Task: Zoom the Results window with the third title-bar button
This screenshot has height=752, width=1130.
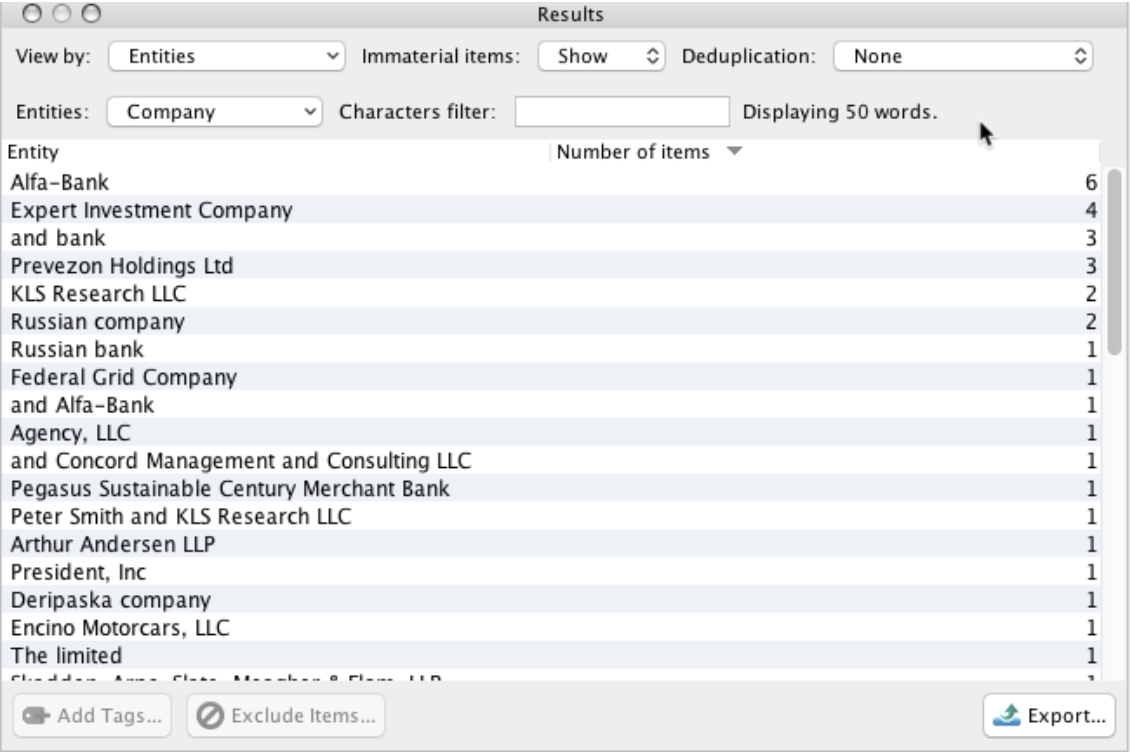Action: 92,13
